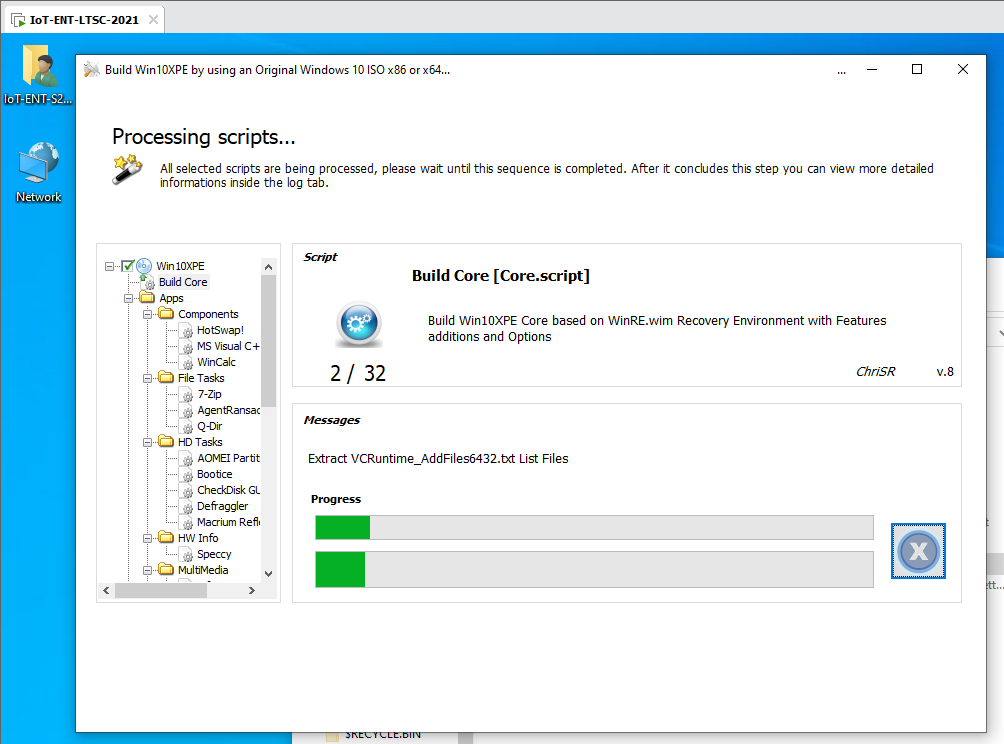Screen dimensions: 1004x744
Task: Click the title bar ellipsis button
Action: pos(841,70)
